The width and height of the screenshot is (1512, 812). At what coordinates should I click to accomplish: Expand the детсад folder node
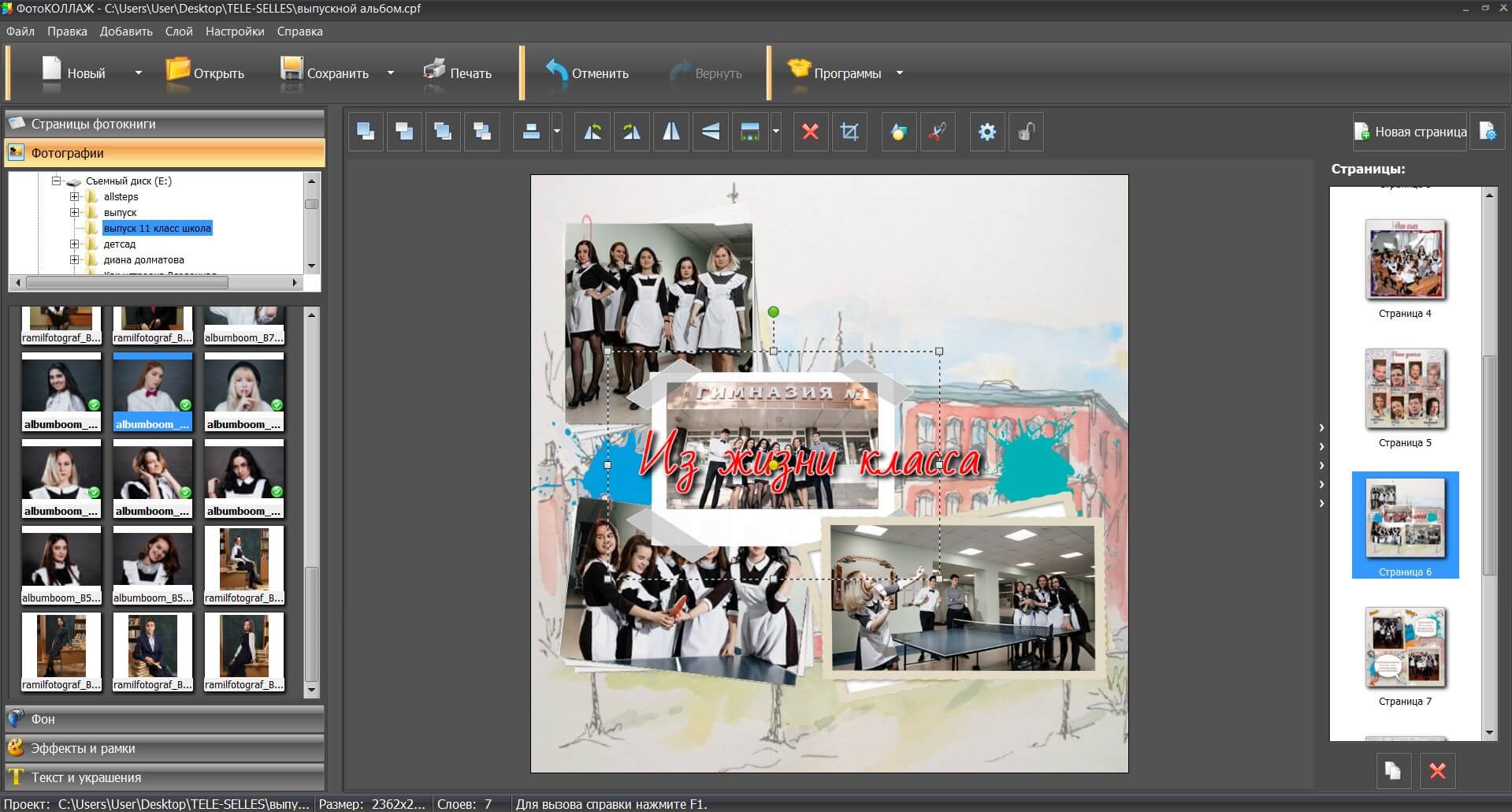[x=74, y=244]
